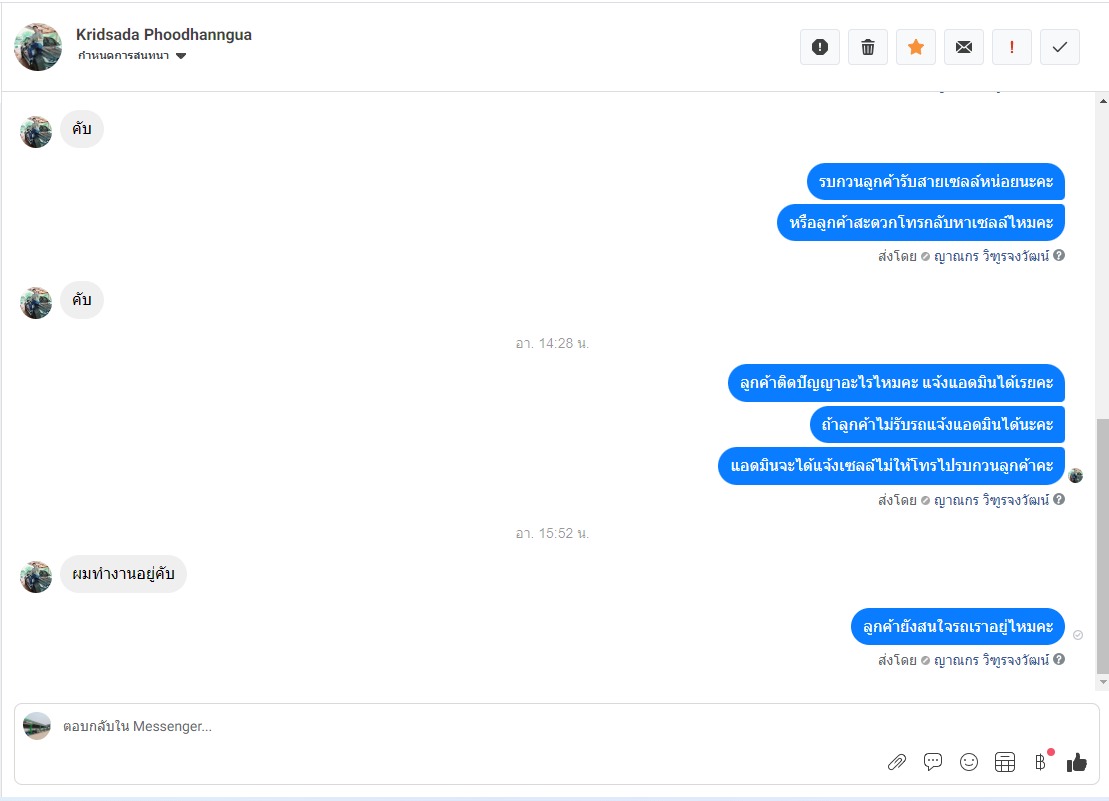Viewport: 1109px width, 801px height.
Task: Send a thumbs-up like
Action: click(x=1076, y=762)
